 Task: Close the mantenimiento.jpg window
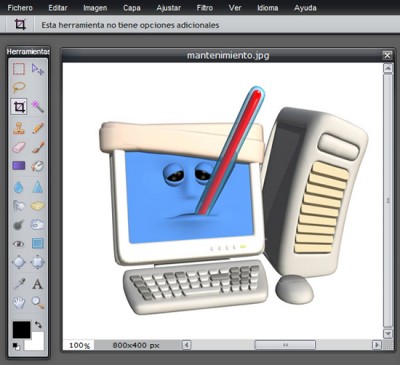pos(387,55)
